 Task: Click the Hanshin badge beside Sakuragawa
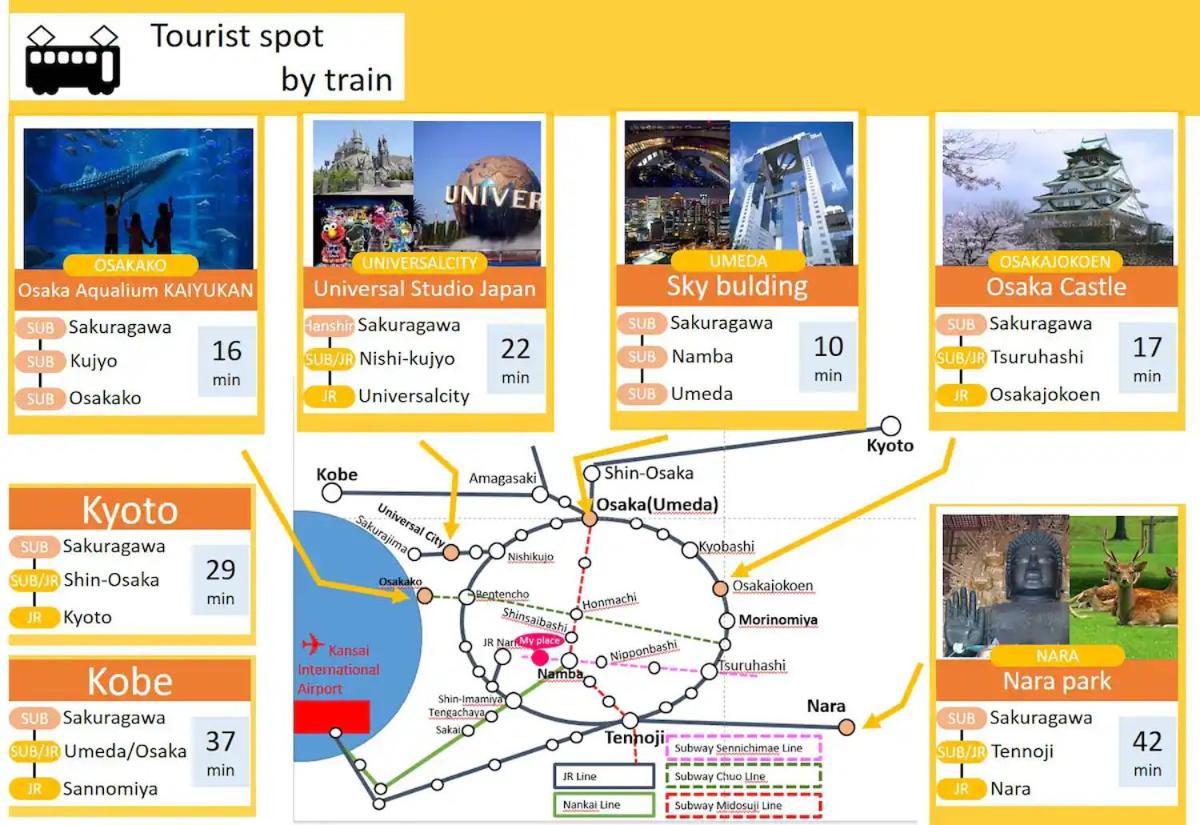click(329, 325)
